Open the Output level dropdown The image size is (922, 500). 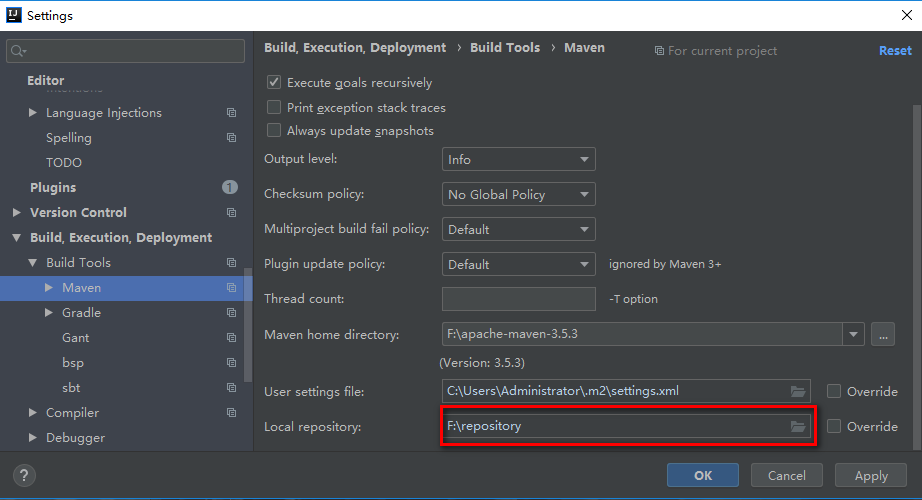pyautogui.click(x=518, y=160)
